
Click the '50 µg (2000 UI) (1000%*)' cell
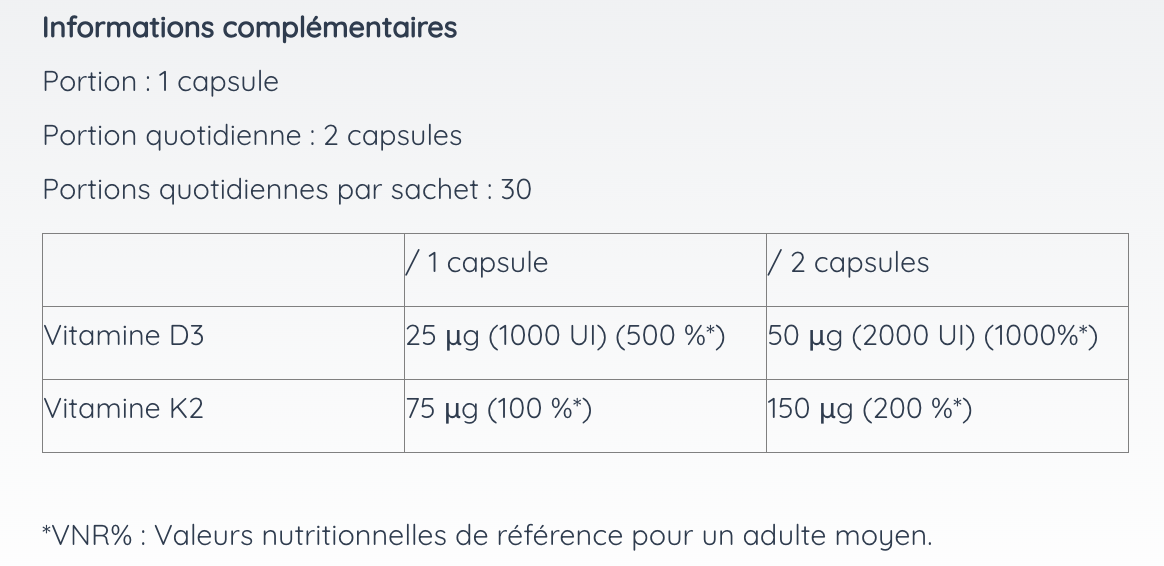(x=947, y=343)
